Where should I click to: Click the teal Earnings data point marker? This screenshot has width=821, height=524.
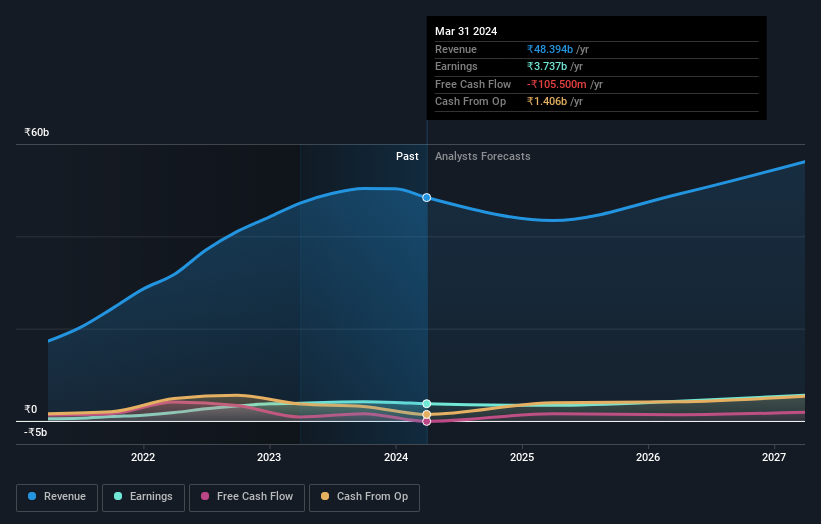click(x=427, y=404)
